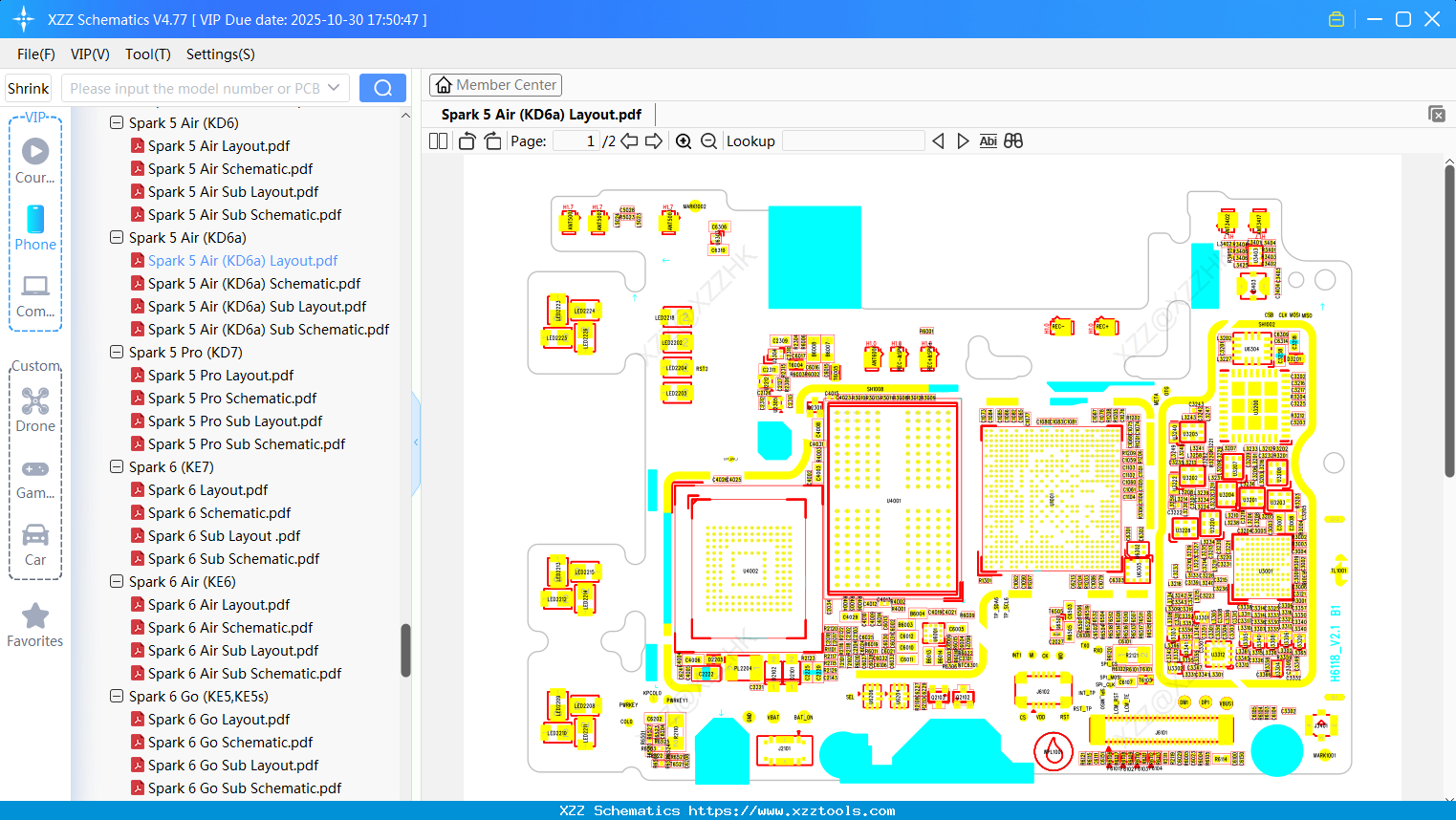The width and height of the screenshot is (1456, 820).
Task: Open the model number search dropdown
Action: (x=337, y=87)
